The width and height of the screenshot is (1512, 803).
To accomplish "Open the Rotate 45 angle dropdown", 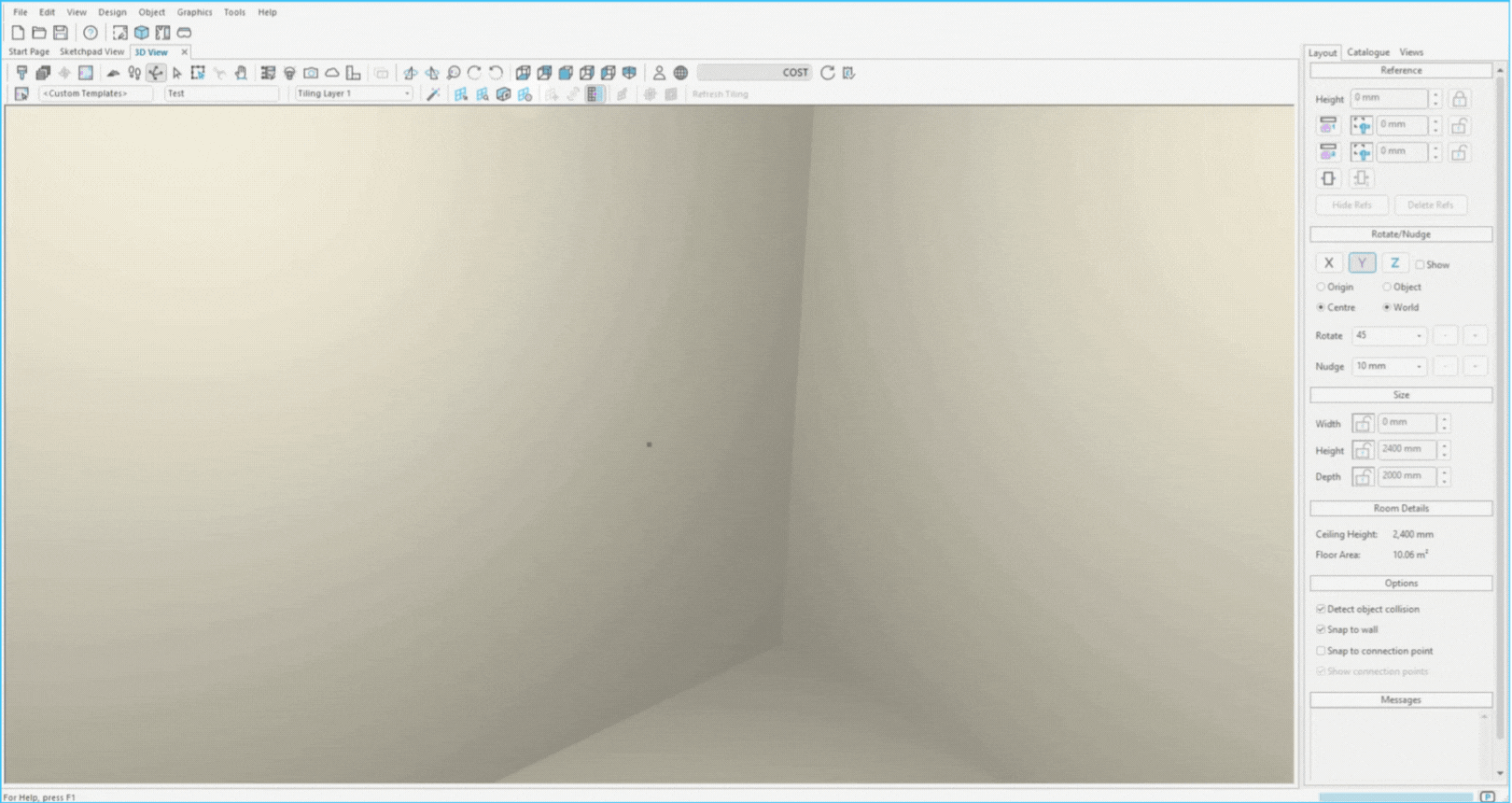I will coord(1389,336).
